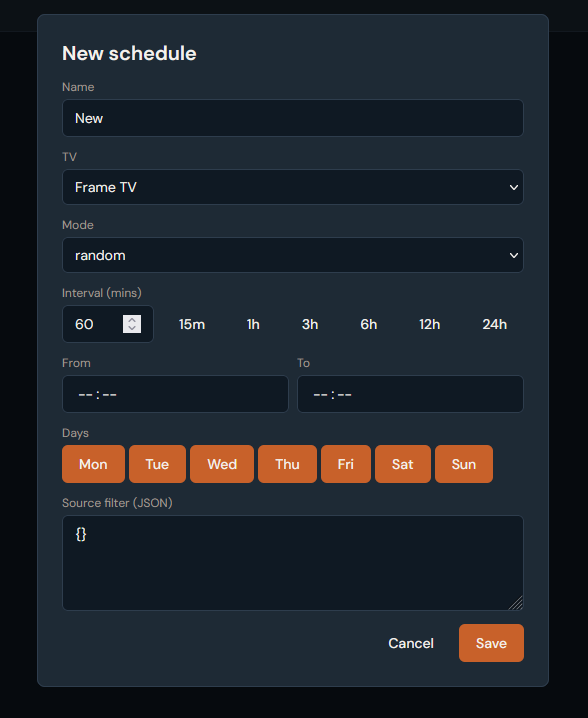Set interval preset to 15m

click(192, 324)
